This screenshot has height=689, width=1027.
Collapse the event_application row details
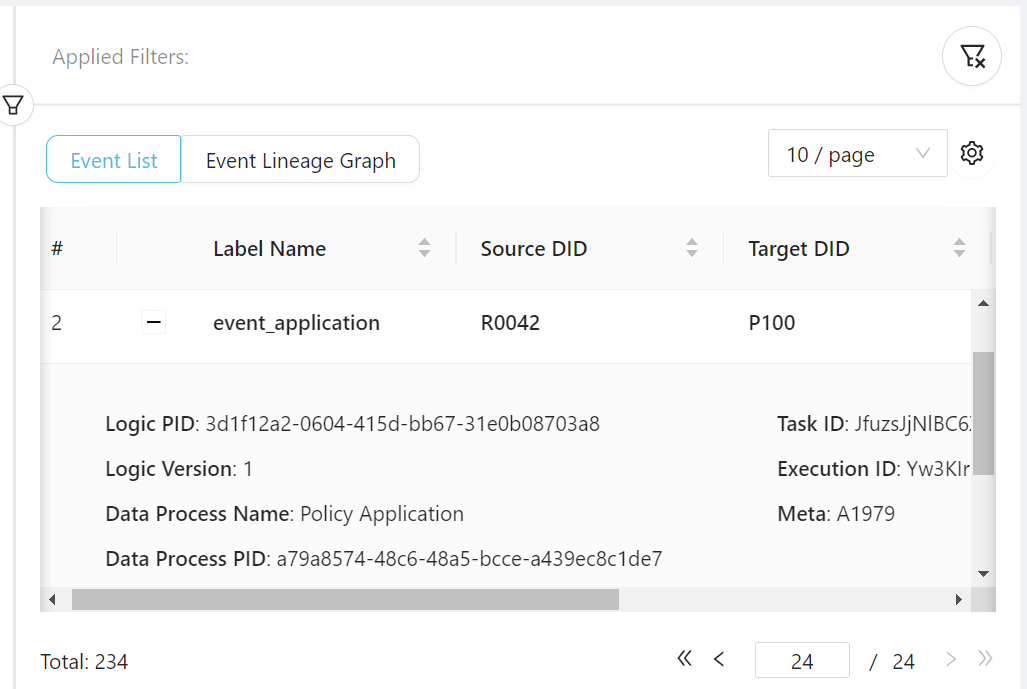click(x=153, y=323)
